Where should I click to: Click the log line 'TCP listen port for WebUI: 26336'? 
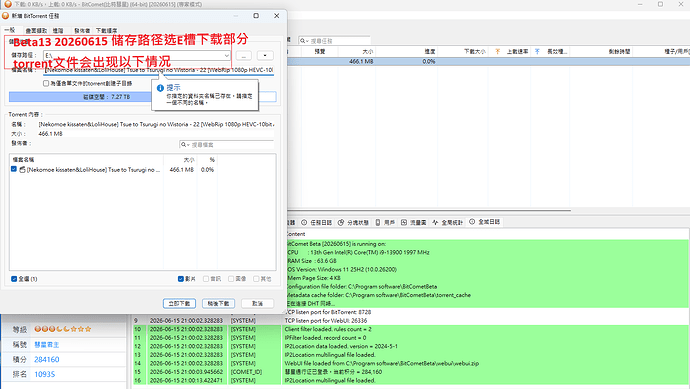click(x=326, y=321)
